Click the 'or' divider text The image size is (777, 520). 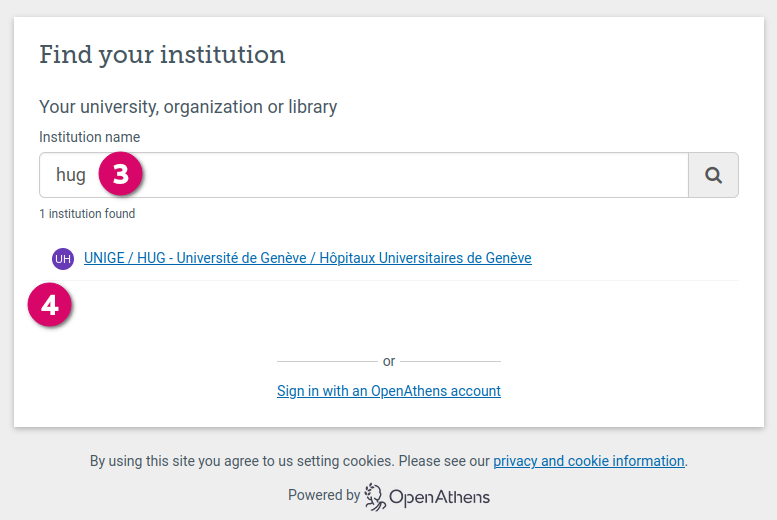[389, 361]
